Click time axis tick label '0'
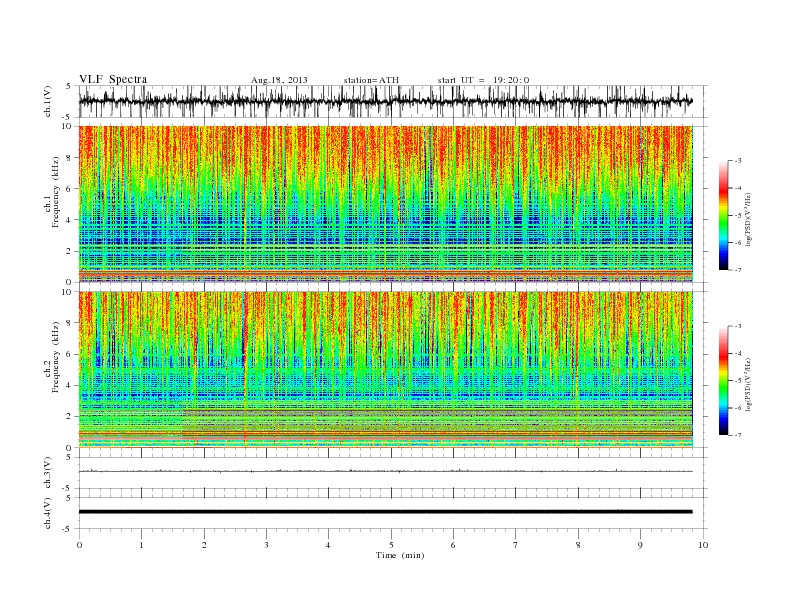This screenshot has width=792, height=612. pos(79,545)
